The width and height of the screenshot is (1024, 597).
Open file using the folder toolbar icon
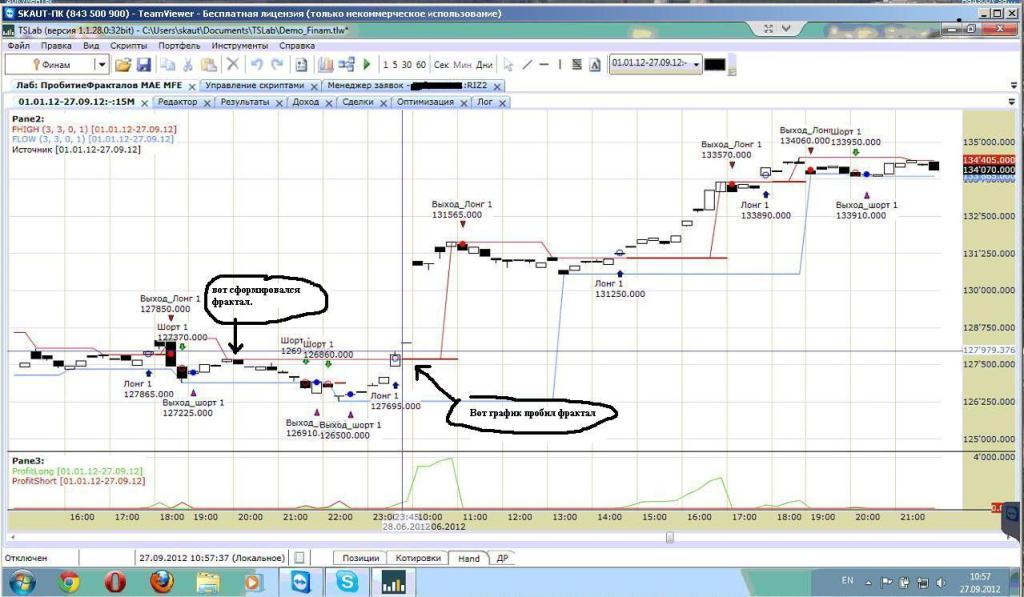[x=123, y=64]
